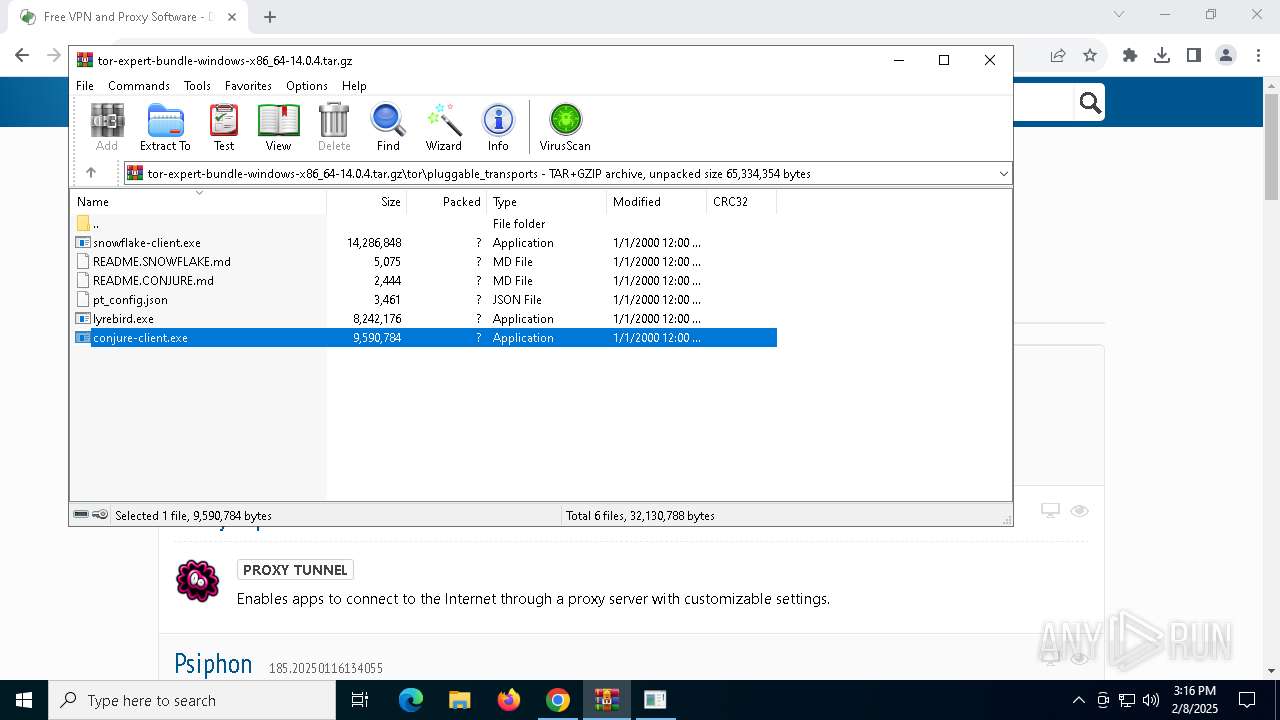Click the Proxy Tunnel app logo

(x=197, y=580)
